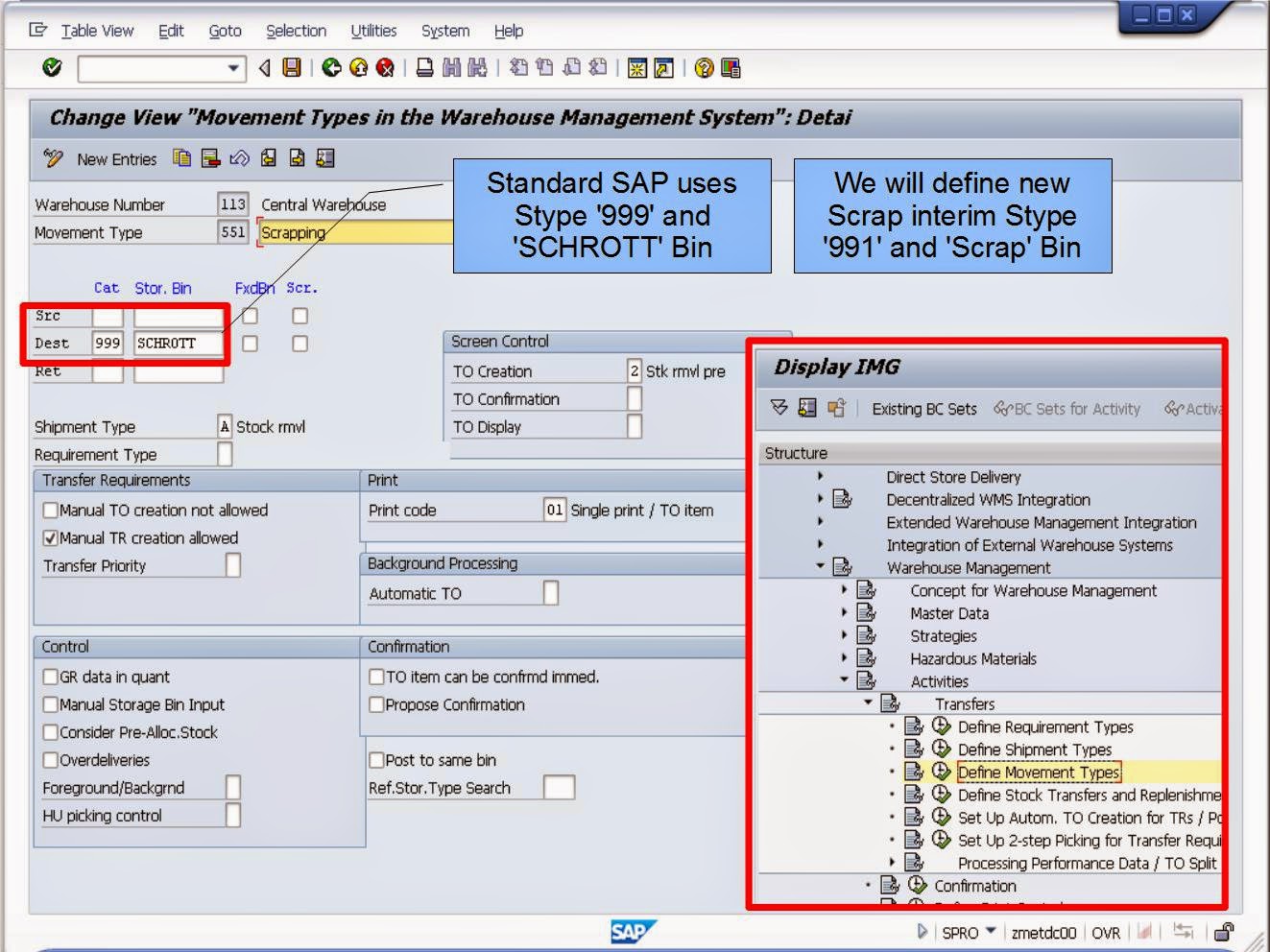Click the IMG activity clock icon for Define Shipment Types
This screenshot has width=1270, height=952.
point(941,749)
